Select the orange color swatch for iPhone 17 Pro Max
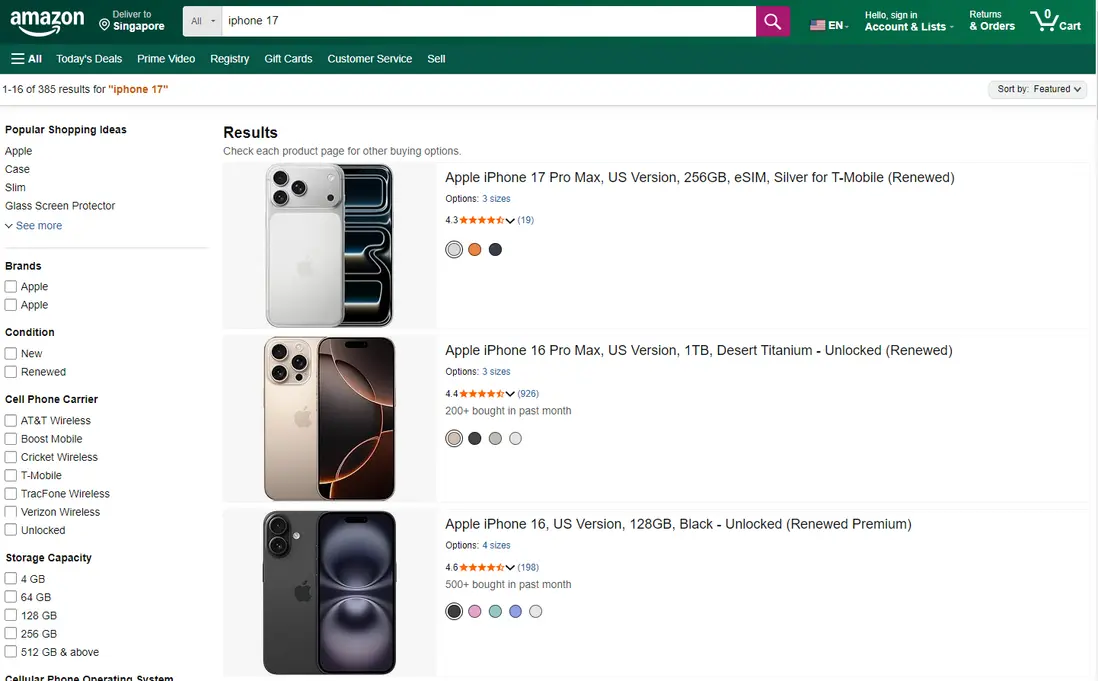The width and height of the screenshot is (1098, 681). [x=475, y=249]
